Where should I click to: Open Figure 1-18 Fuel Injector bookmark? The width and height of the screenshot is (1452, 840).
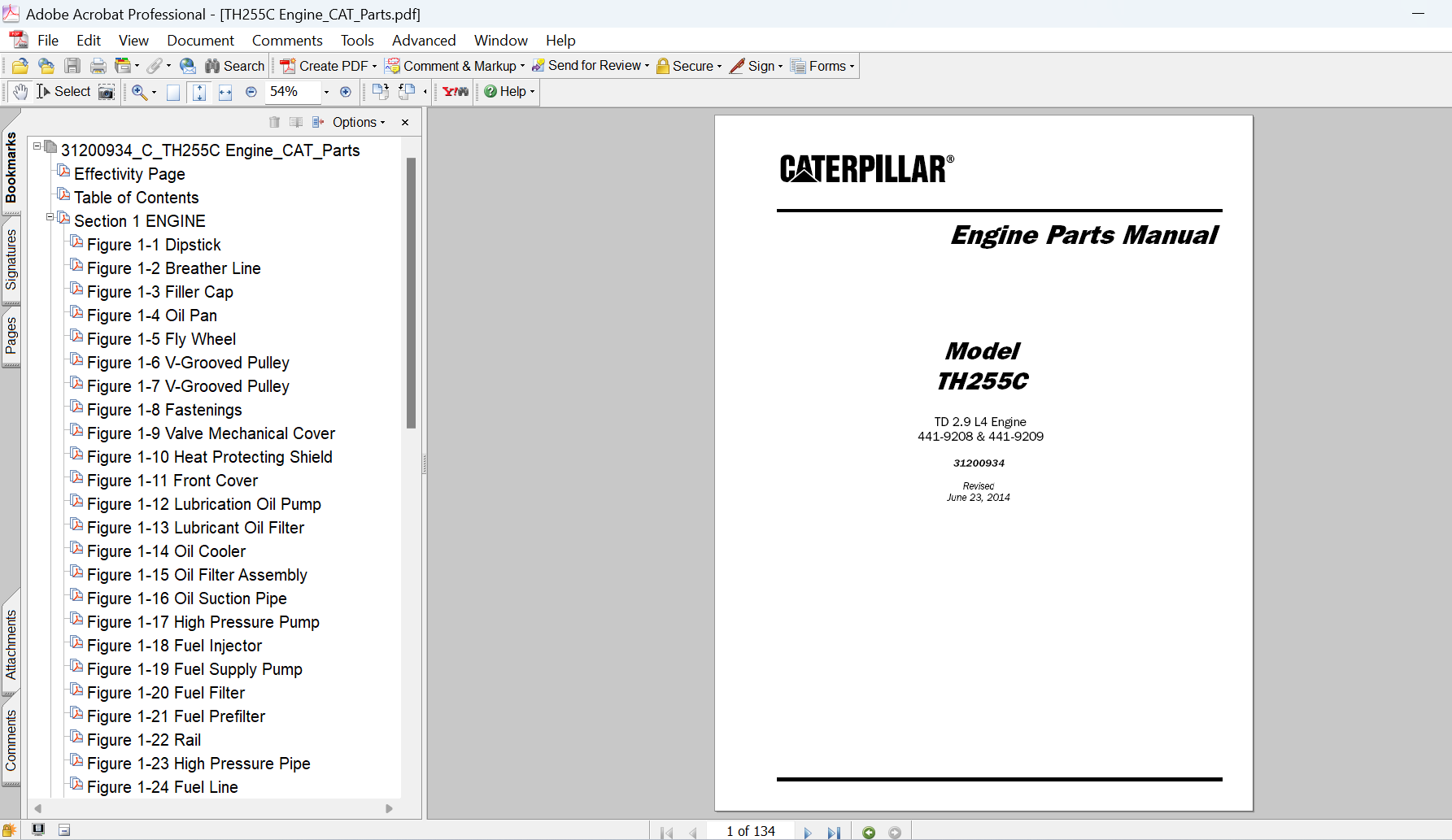tap(174, 646)
